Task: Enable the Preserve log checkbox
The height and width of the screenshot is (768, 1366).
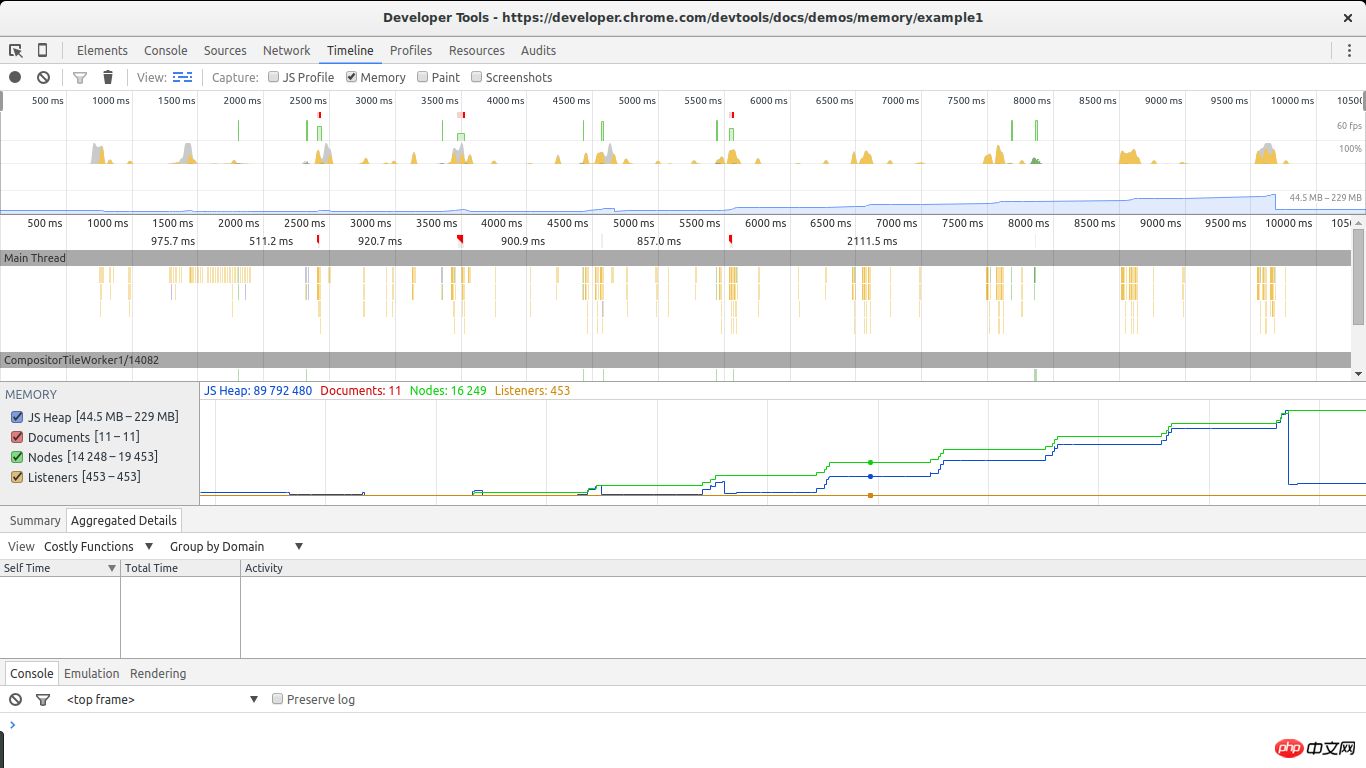Action: coord(278,699)
